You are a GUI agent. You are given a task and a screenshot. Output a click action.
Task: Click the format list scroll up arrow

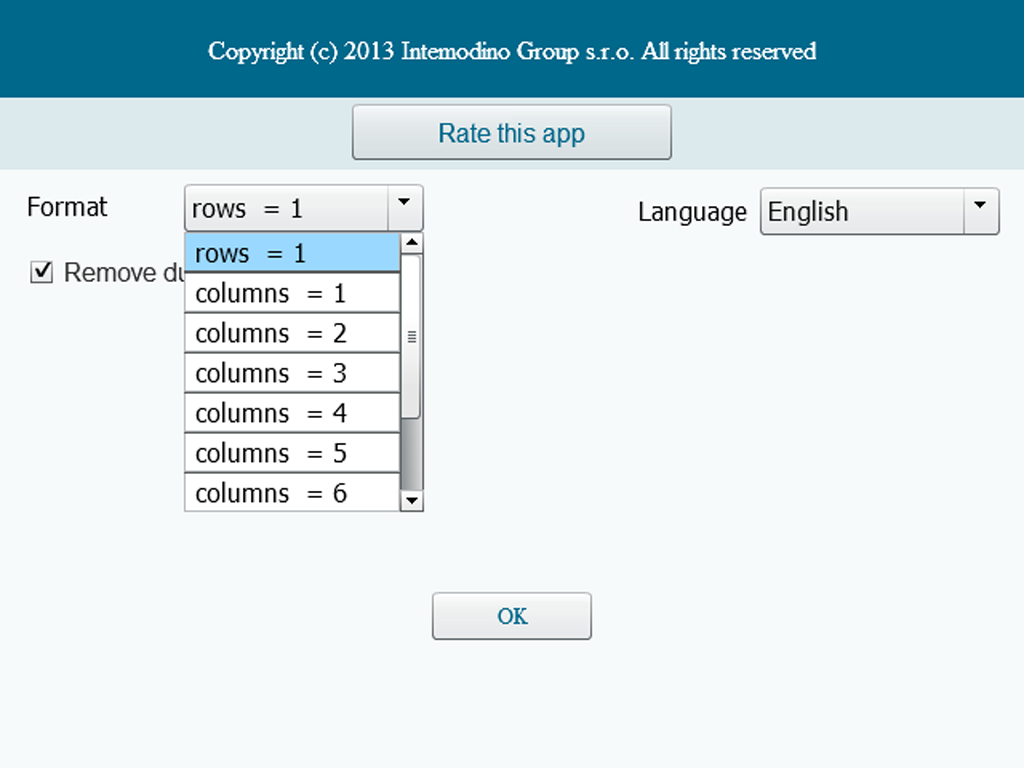coord(412,244)
